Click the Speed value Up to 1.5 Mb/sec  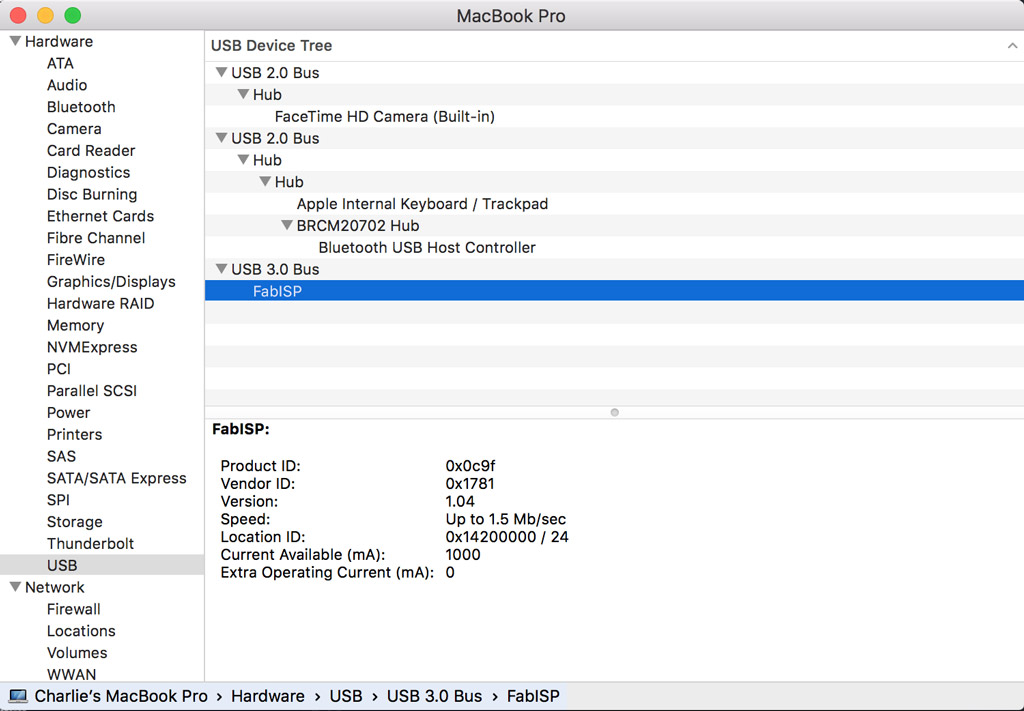(x=505, y=519)
